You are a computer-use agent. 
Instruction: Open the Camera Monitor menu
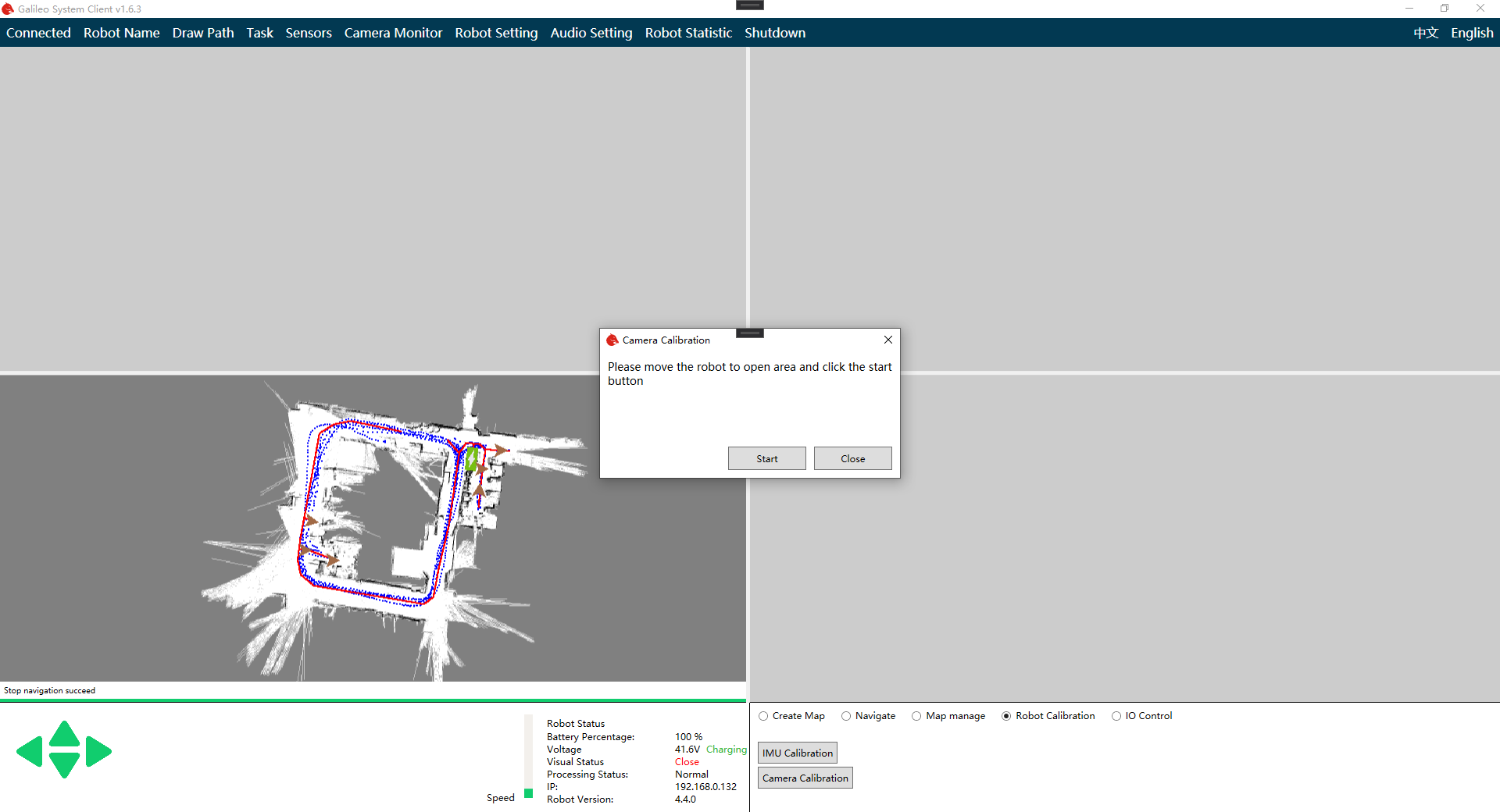tap(393, 33)
